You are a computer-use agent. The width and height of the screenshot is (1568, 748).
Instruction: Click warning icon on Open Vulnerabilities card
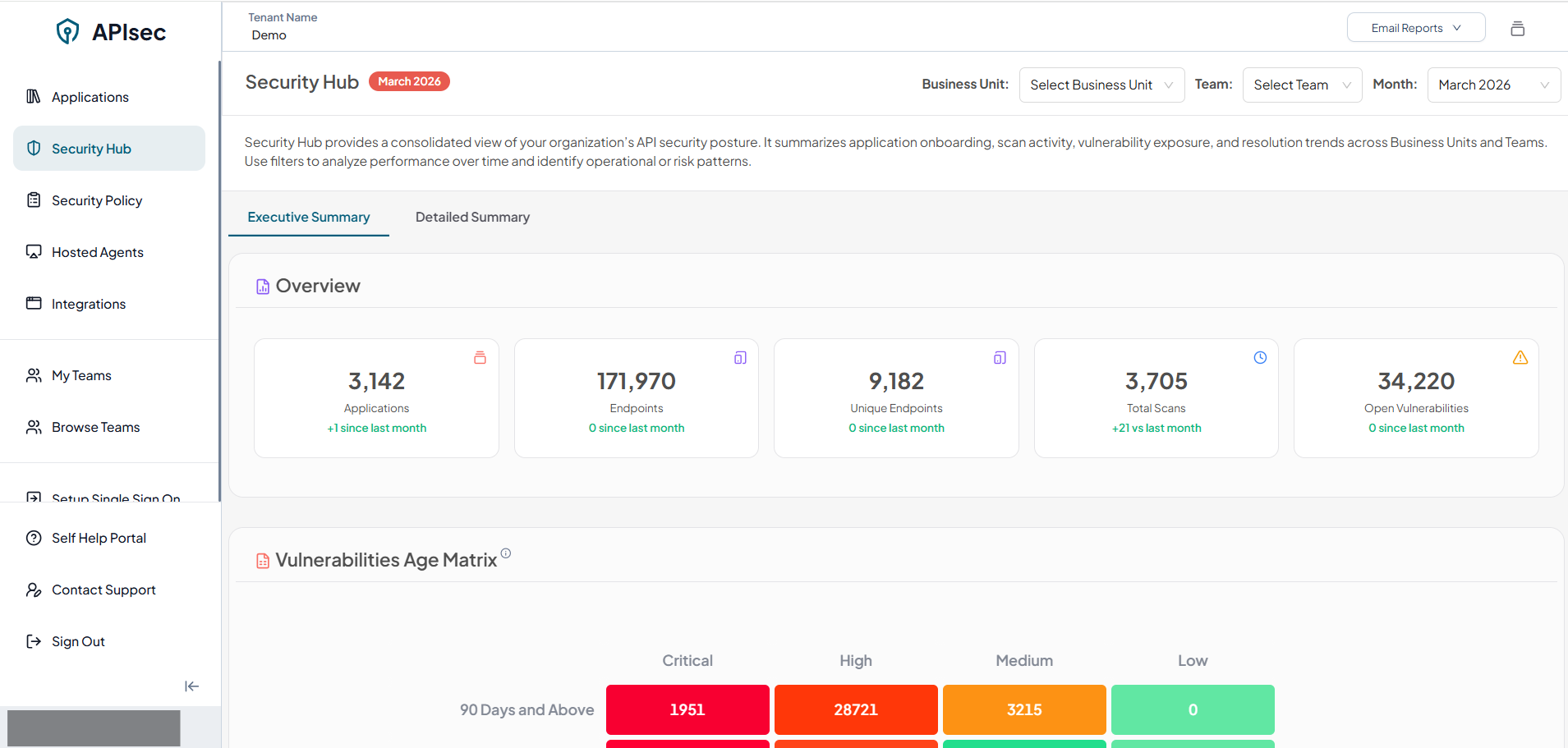coord(1520,358)
